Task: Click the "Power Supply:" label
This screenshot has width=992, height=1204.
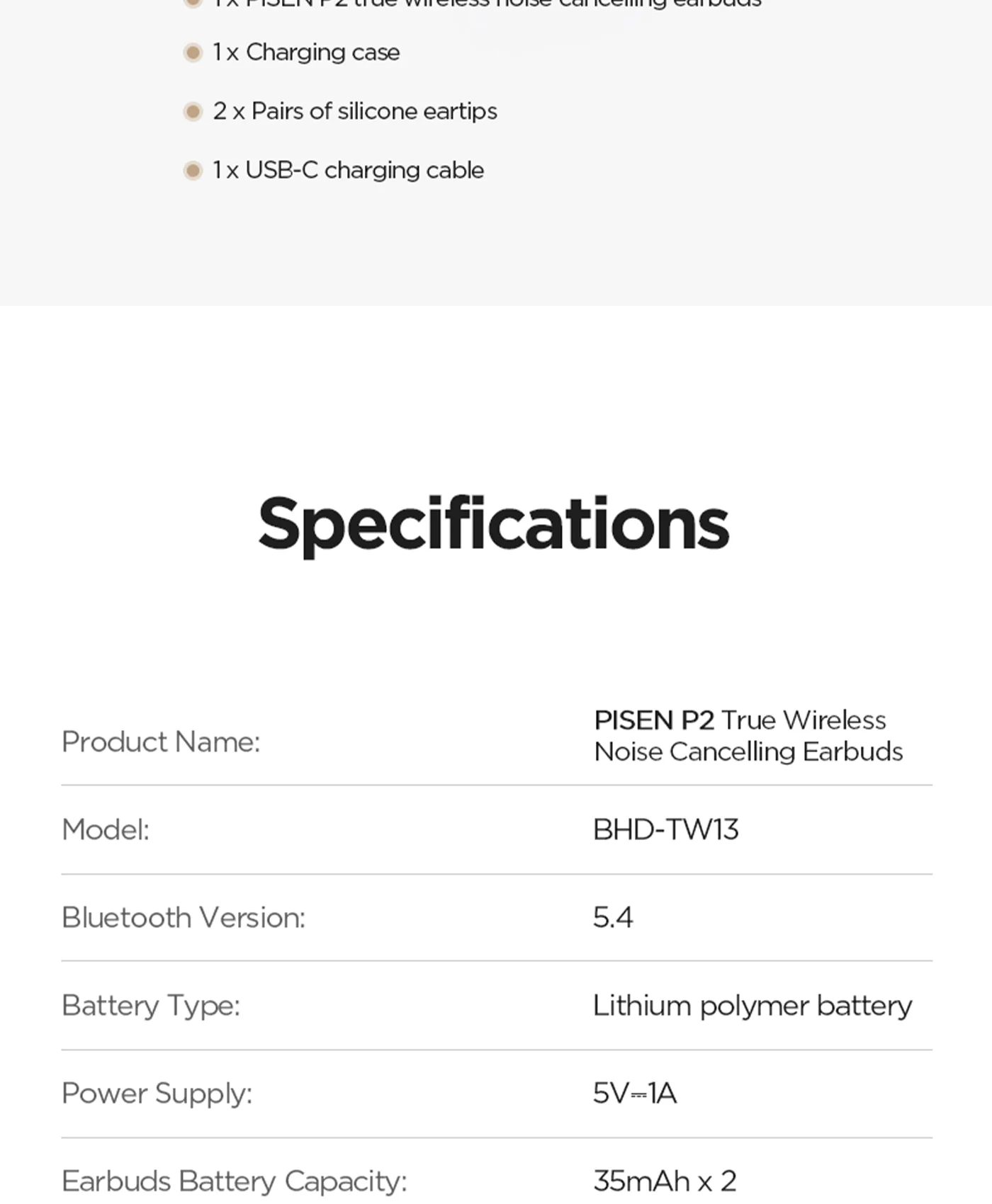Action: [x=157, y=1093]
